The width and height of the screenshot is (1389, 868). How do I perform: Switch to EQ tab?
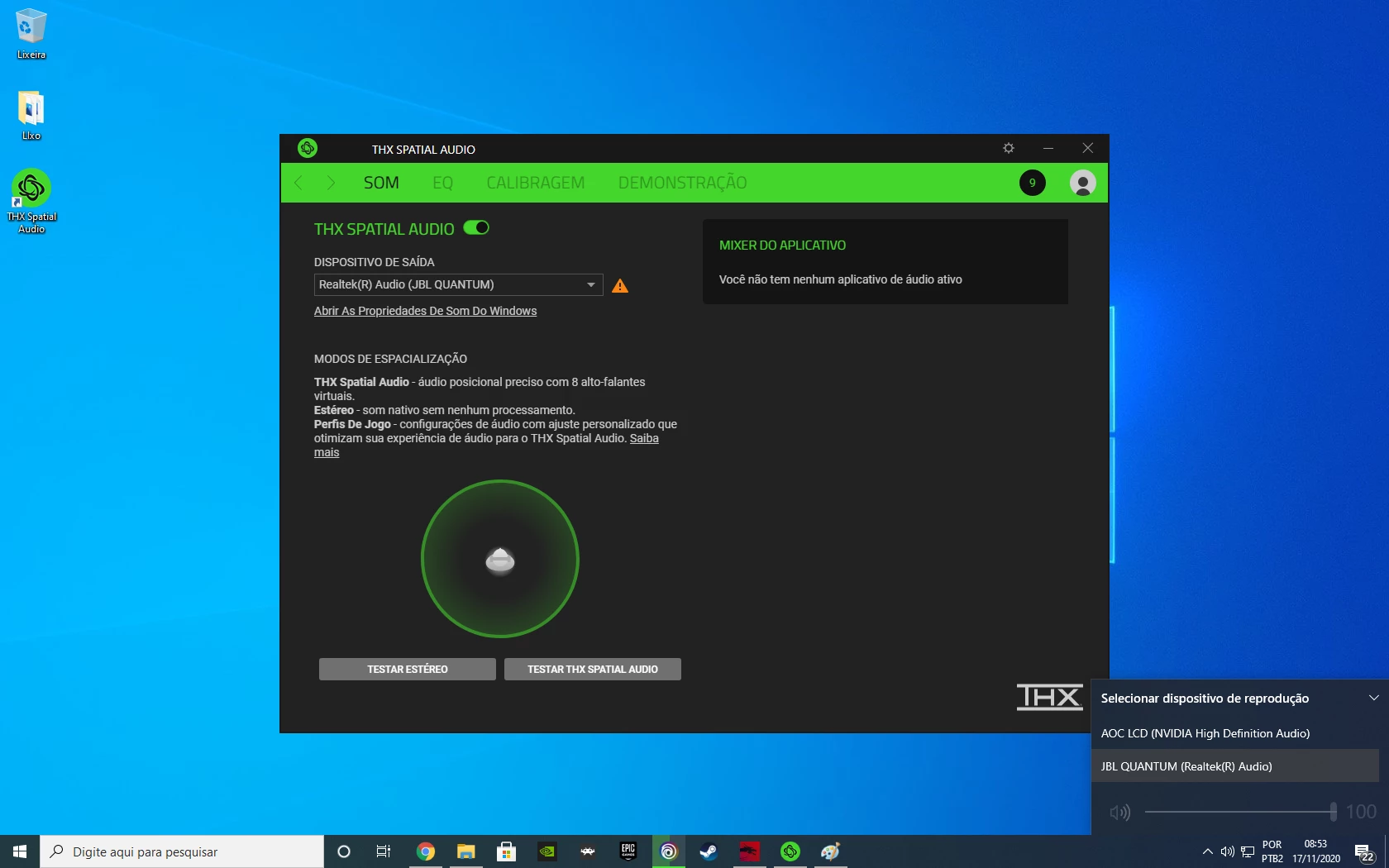[442, 183]
